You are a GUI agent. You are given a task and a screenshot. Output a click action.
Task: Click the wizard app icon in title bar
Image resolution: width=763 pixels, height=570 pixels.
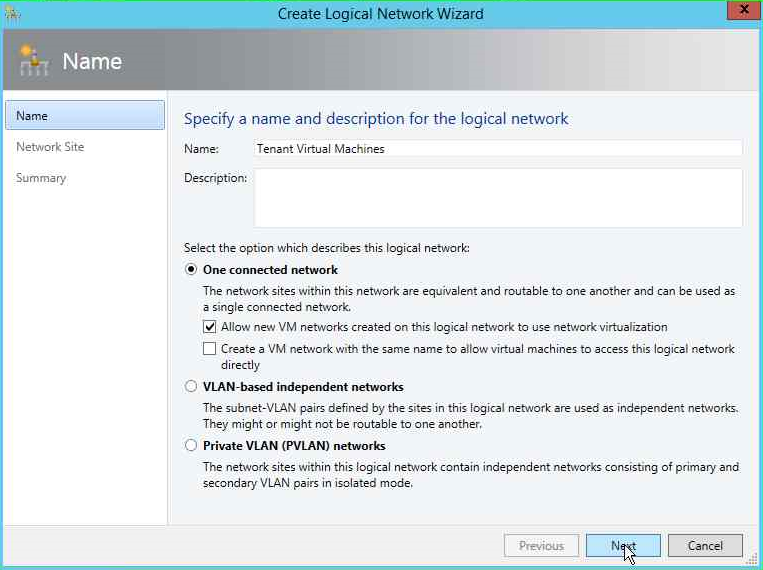click(x=12, y=13)
